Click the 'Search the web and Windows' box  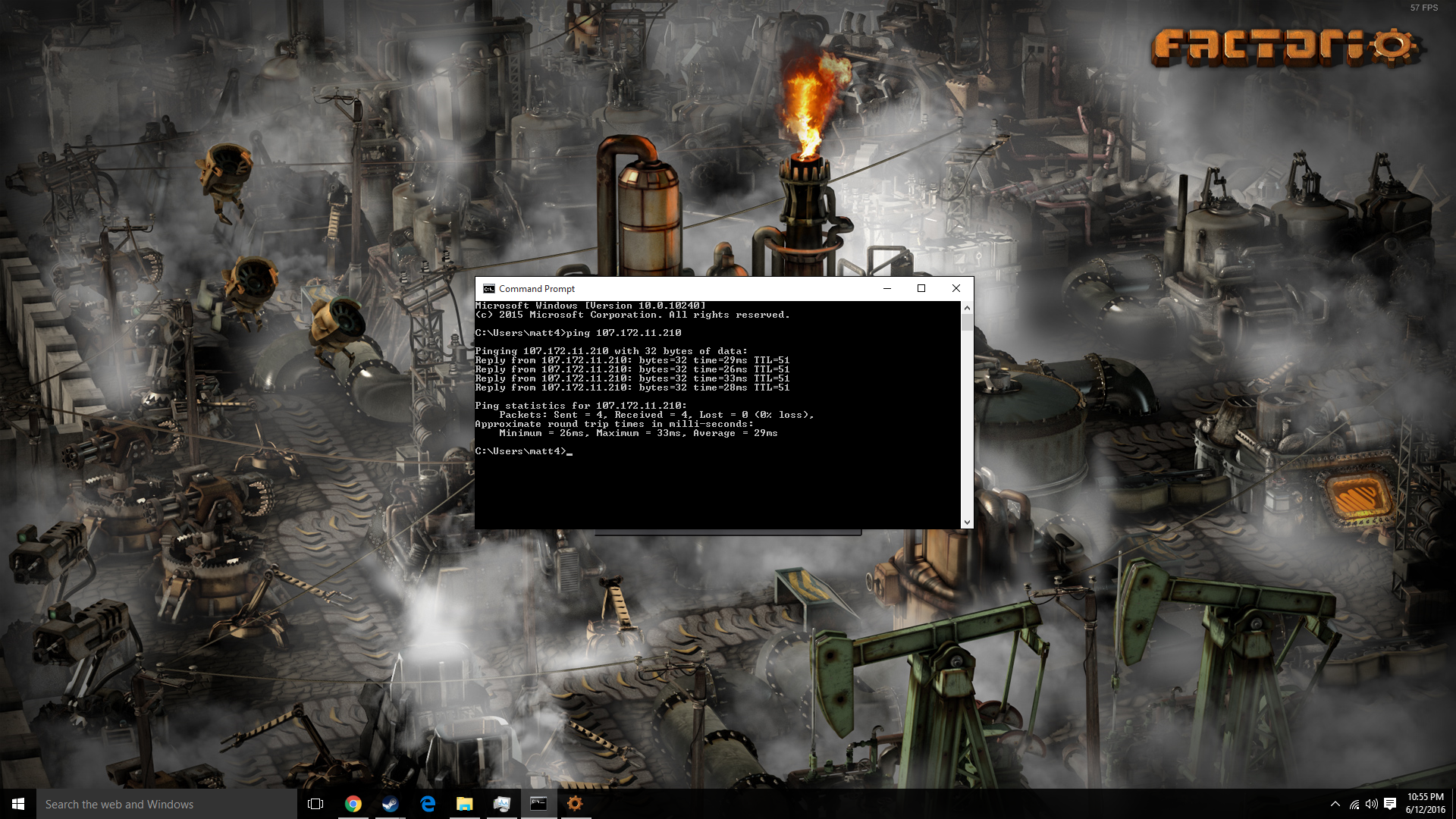click(167, 804)
